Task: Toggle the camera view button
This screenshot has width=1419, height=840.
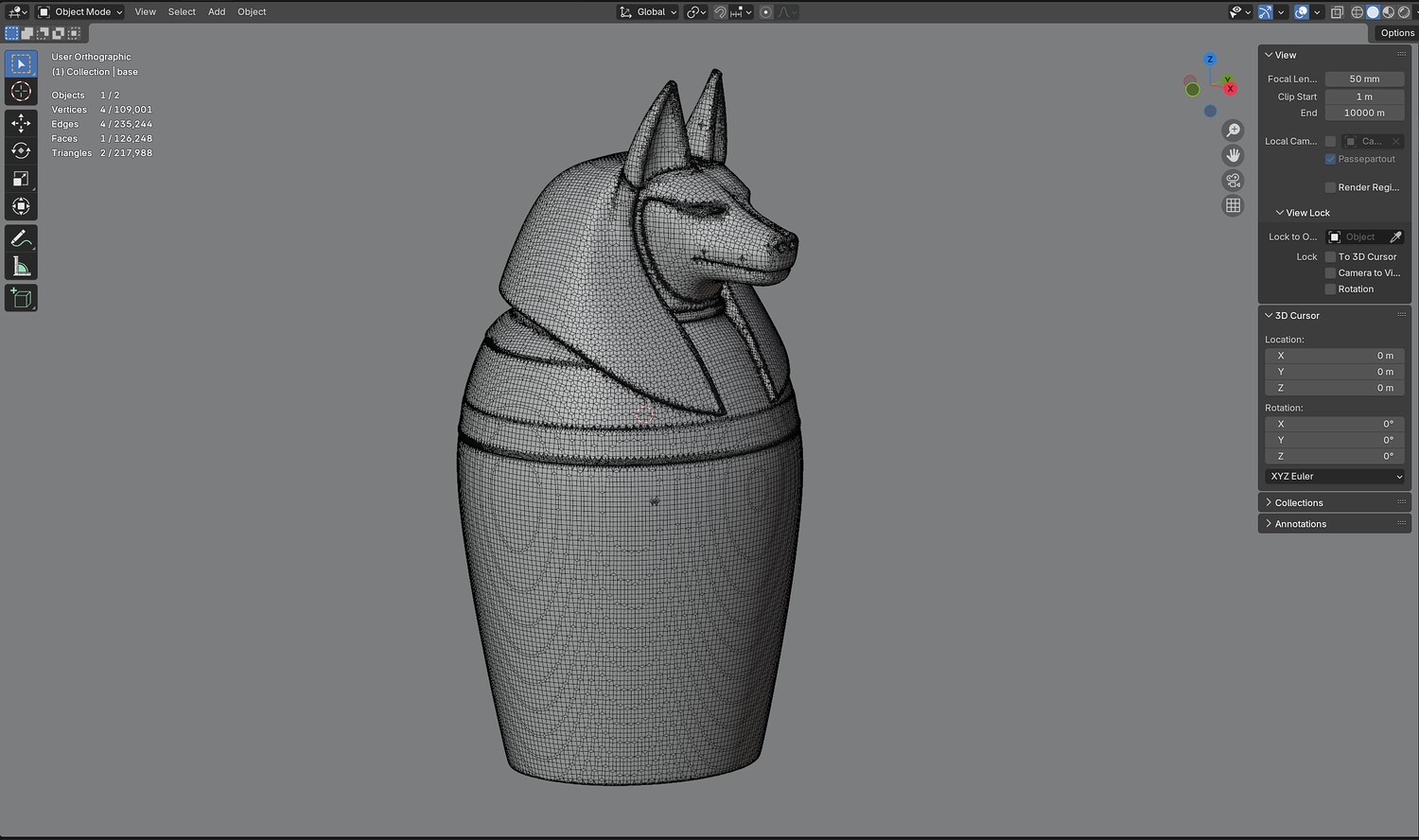Action: 1233,181
